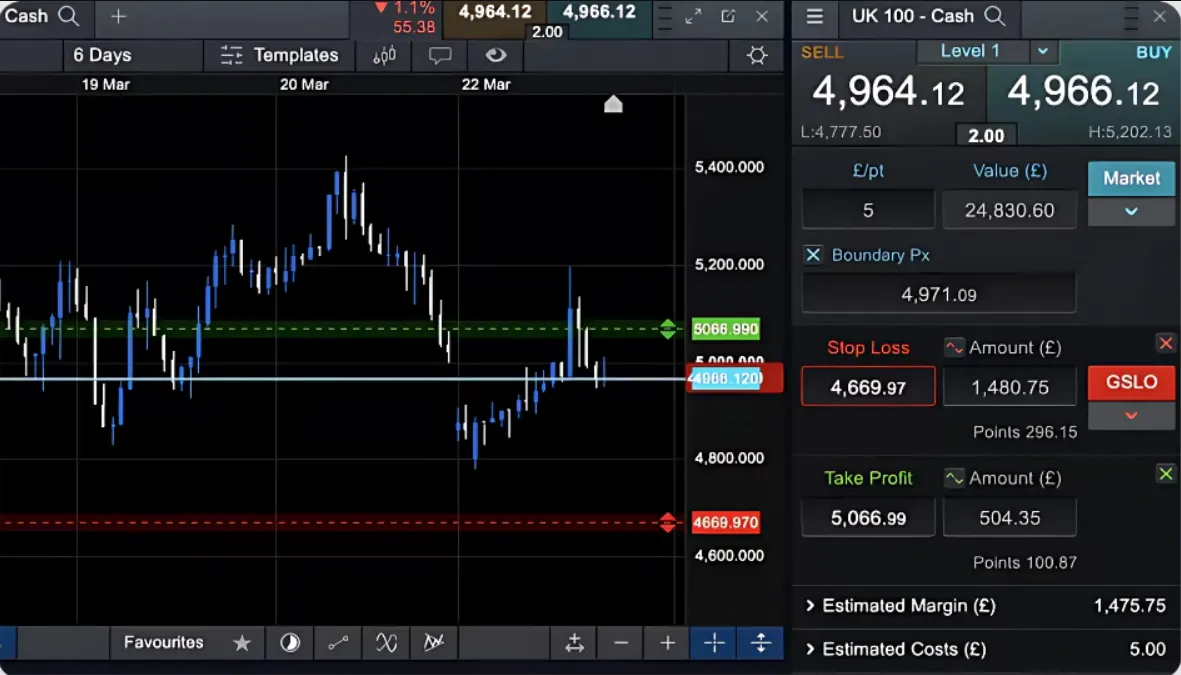Screen dimensions: 1181x675
Task: Select the Market order type button
Action: [x=1131, y=179]
